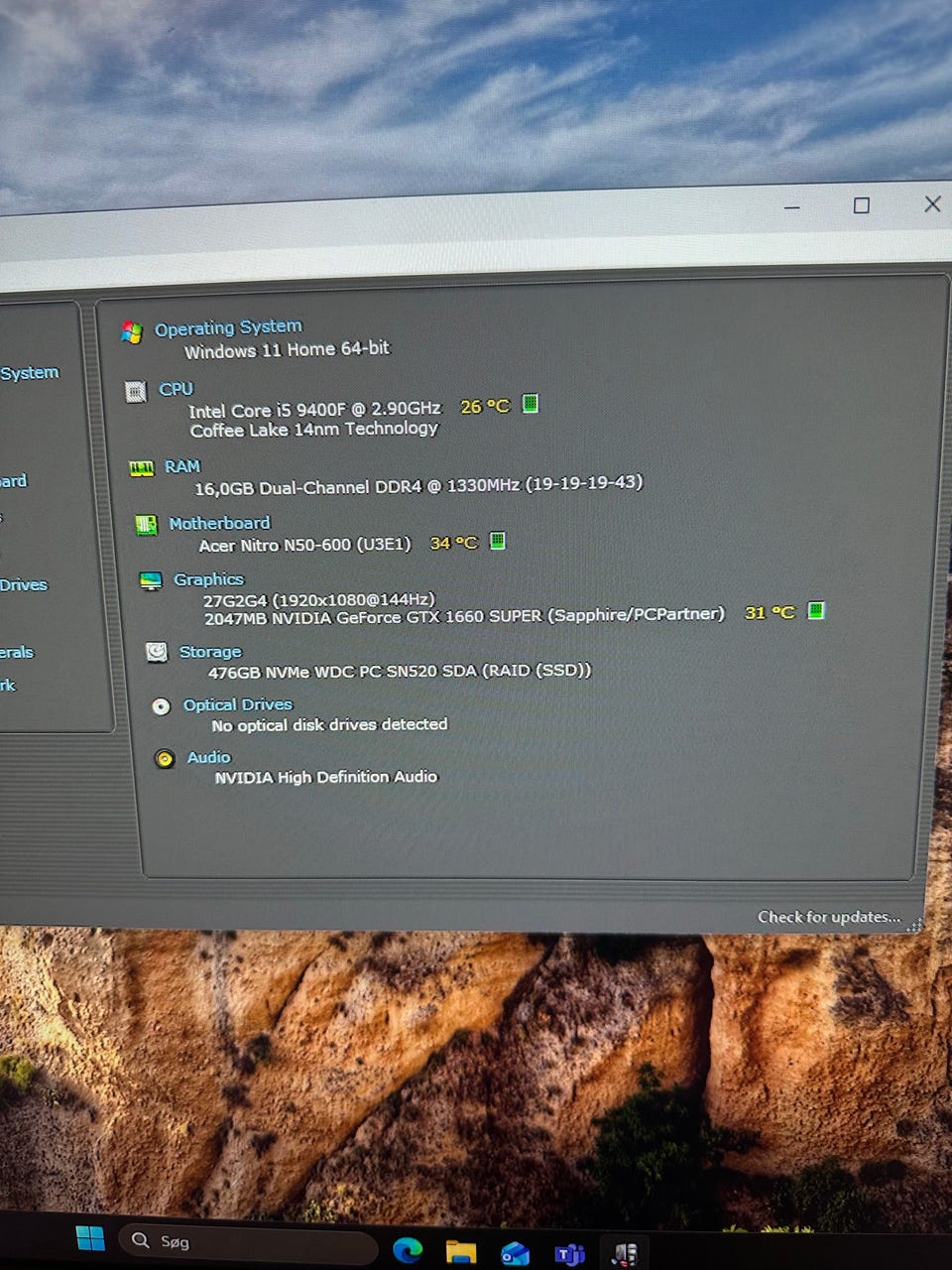Click the Speccy taskbar icon
Viewport: 952px width, 1270px height.
point(624,1255)
